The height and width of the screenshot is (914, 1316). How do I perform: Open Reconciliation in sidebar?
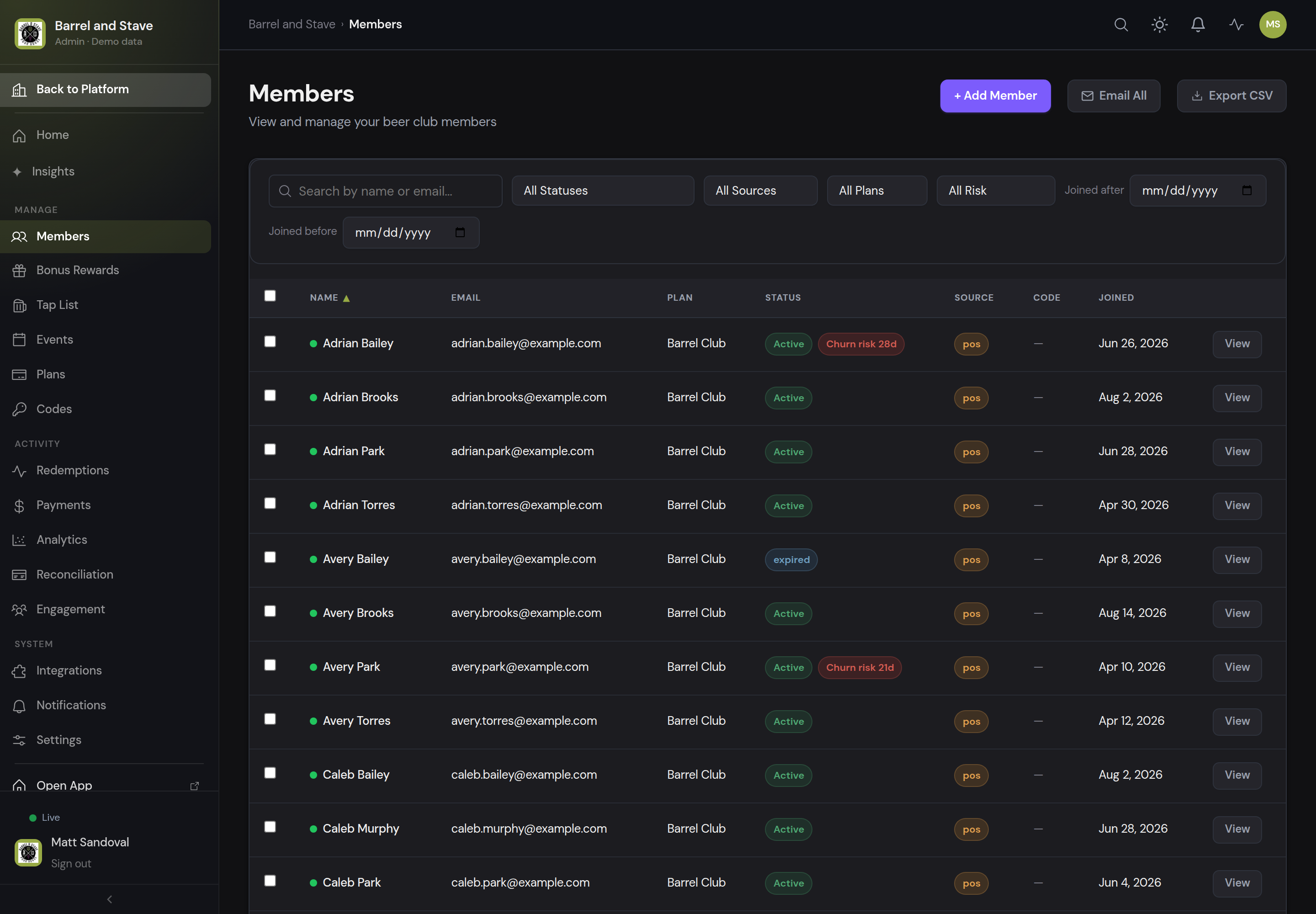click(106, 574)
